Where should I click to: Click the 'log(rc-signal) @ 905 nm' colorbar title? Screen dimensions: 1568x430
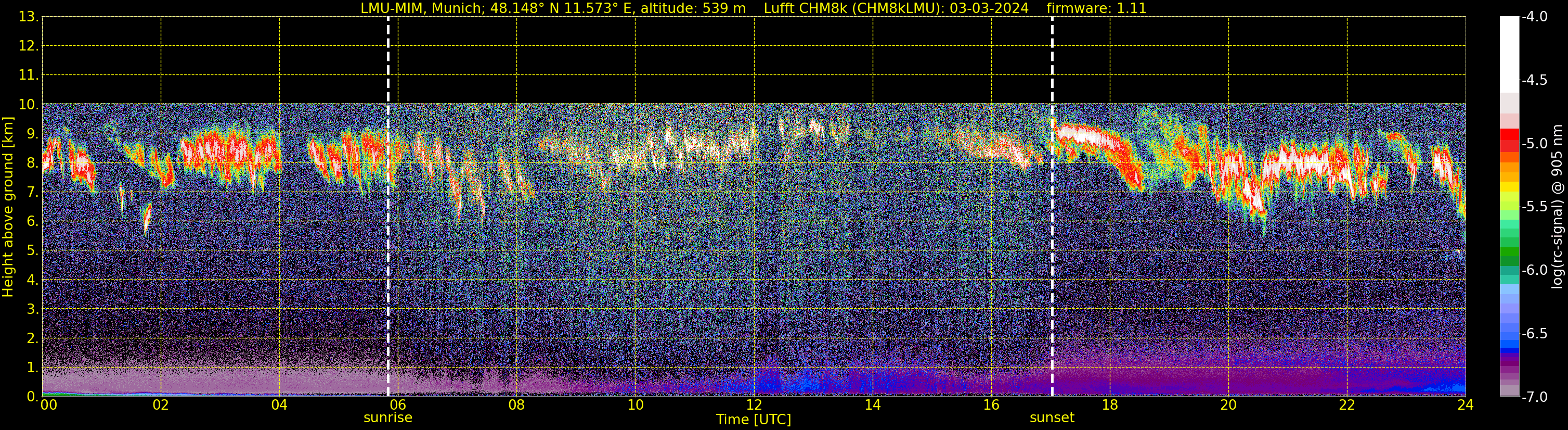(1558, 207)
